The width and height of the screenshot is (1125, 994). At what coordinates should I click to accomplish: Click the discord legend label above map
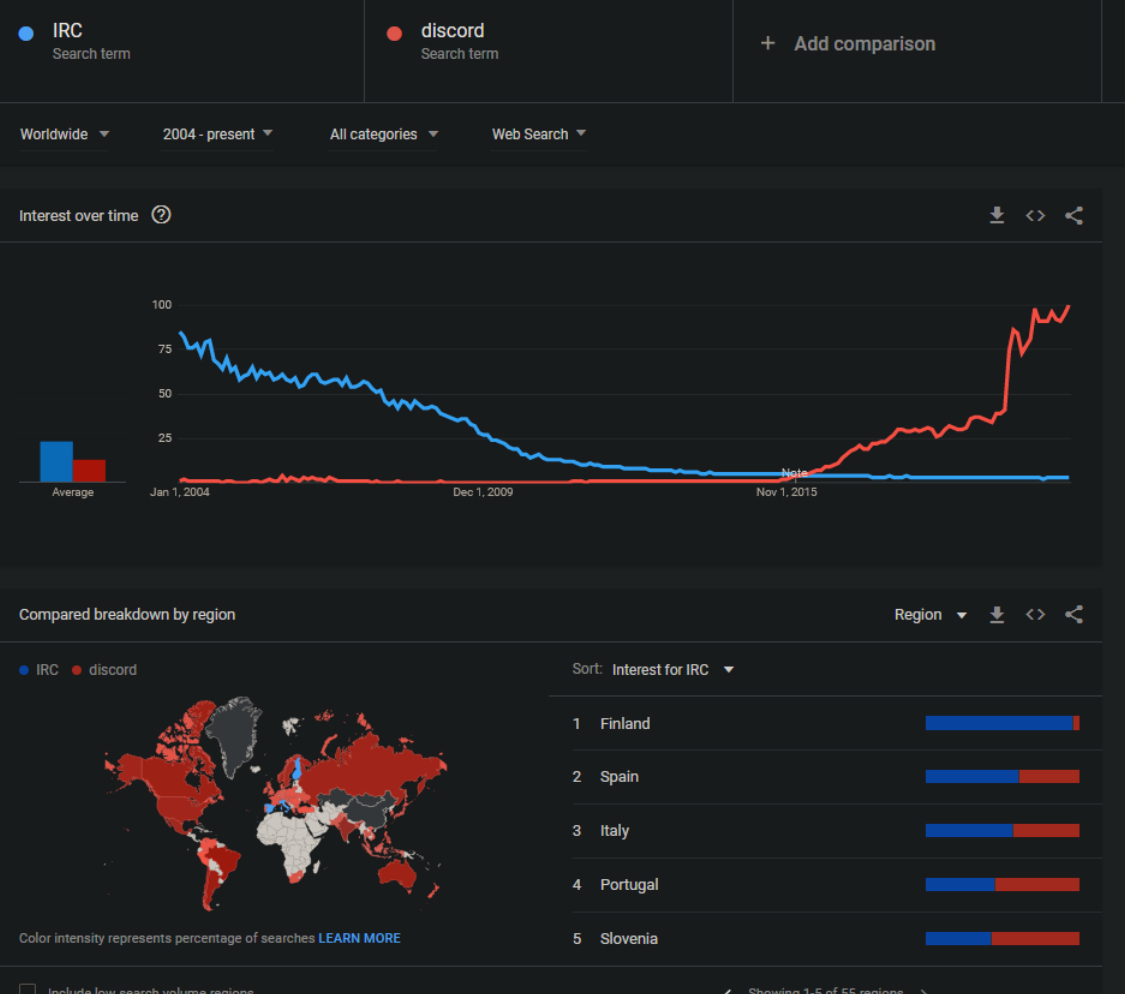click(113, 670)
